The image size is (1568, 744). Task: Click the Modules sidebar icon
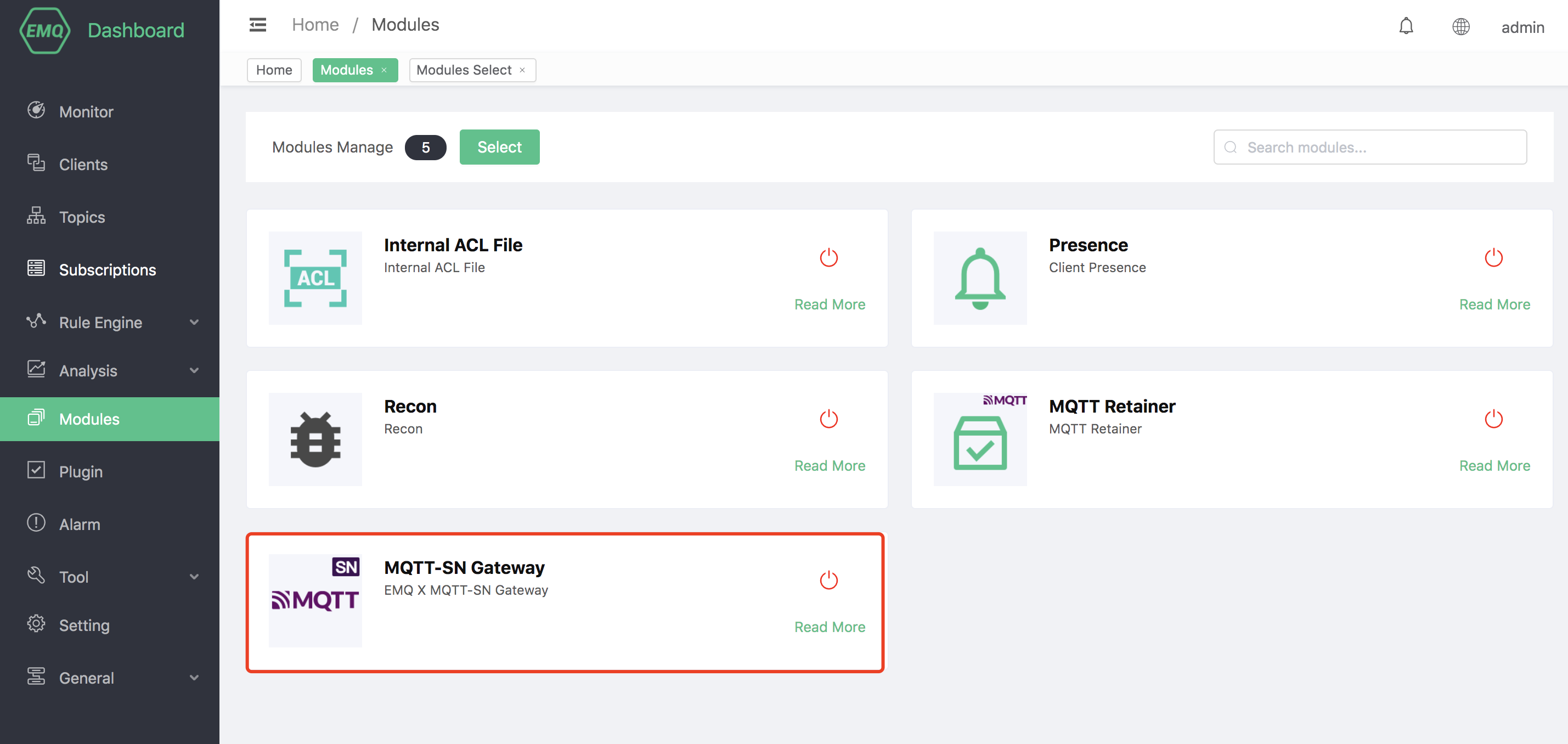36,418
